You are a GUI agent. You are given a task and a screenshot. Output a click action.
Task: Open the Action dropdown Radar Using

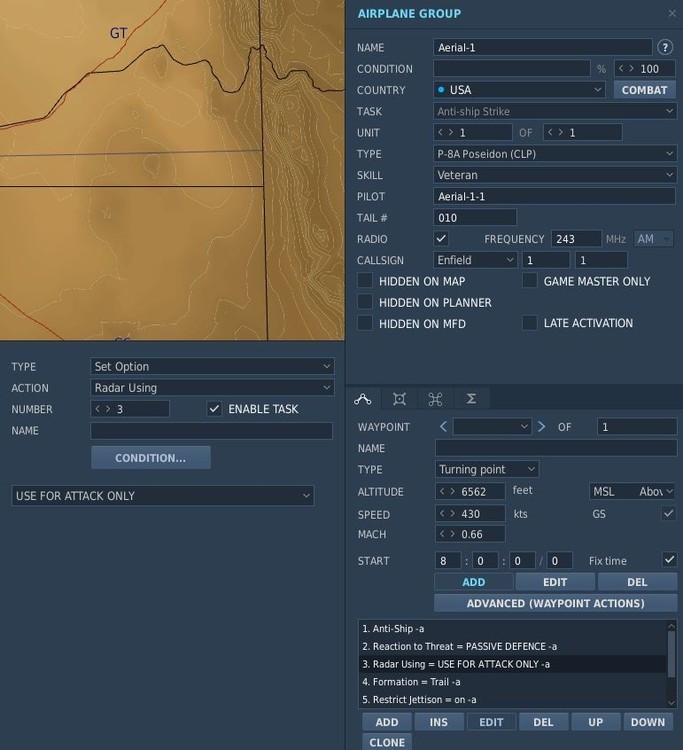(212, 387)
